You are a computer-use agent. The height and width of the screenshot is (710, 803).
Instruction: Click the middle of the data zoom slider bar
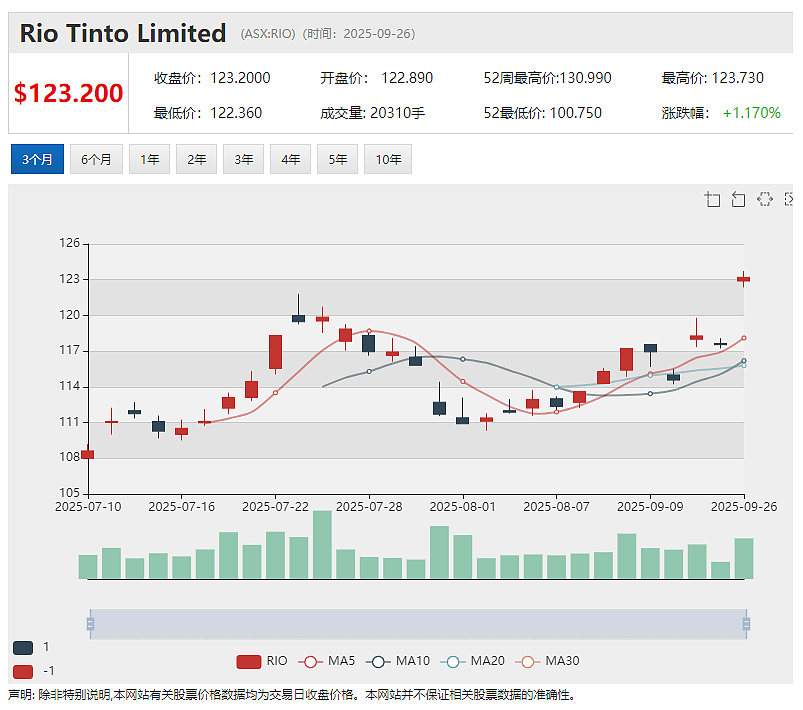(418, 624)
